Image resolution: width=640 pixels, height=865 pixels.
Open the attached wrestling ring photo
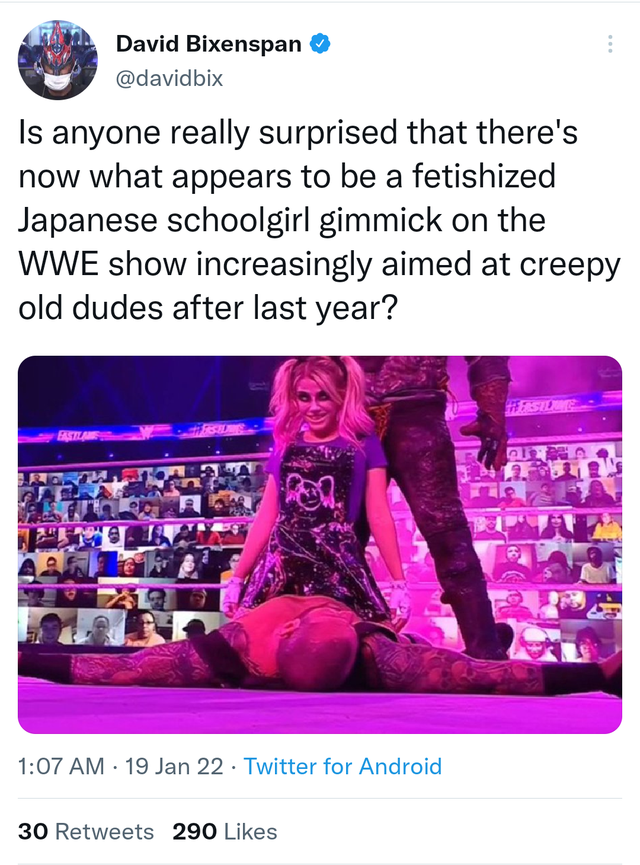click(320, 544)
